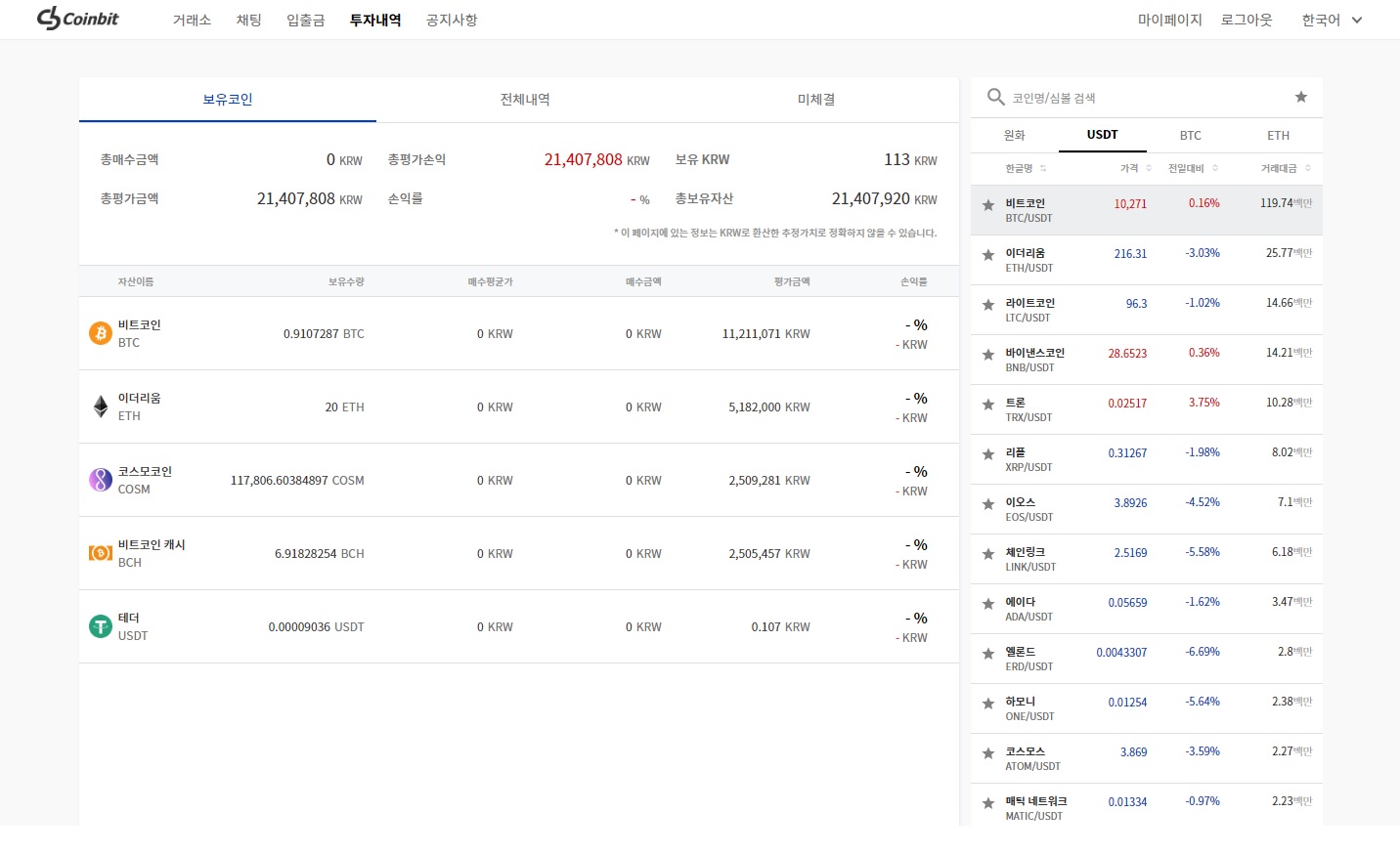This screenshot has width=1400, height=855.
Task: Star the ADA/USDT pair
Action: click(987, 604)
